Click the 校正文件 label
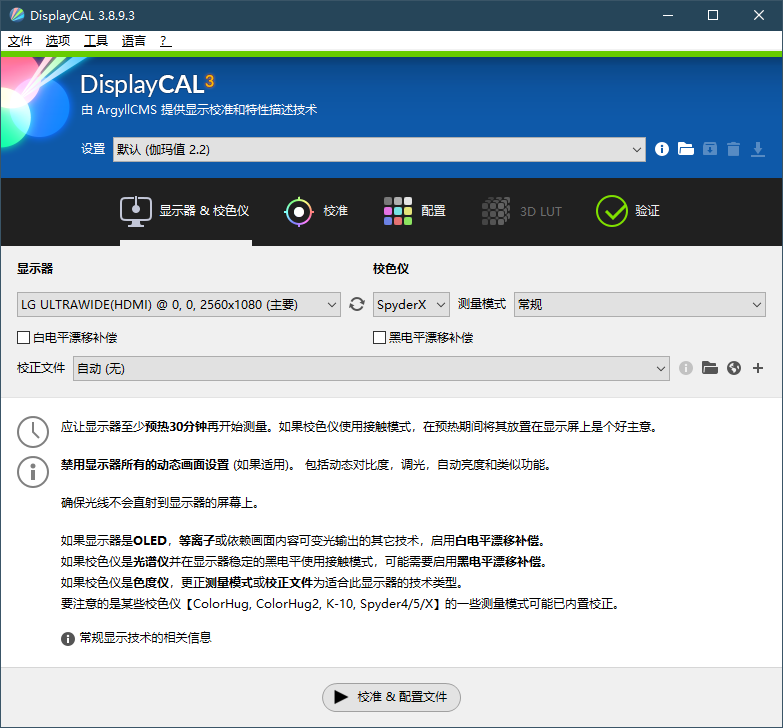Image resolution: width=783 pixels, height=728 pixels. click(x=41, y=368)
